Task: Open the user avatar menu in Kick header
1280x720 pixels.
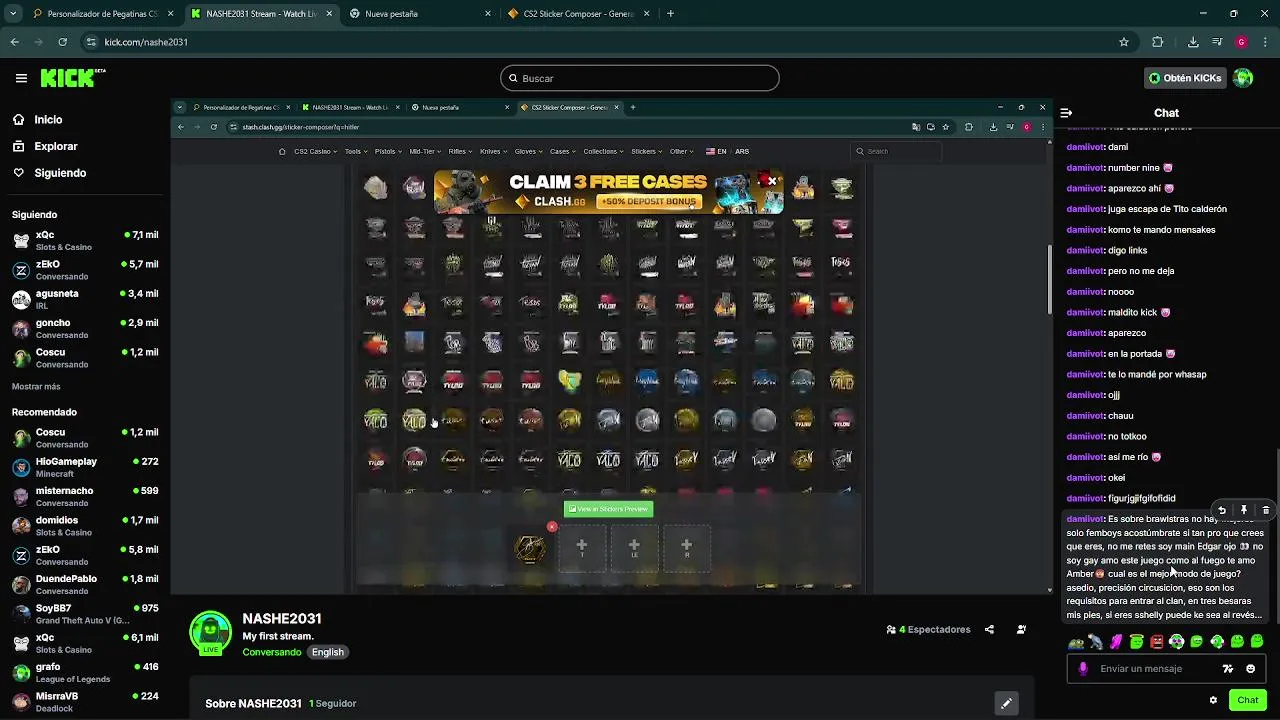Action: pos(1243,78)
